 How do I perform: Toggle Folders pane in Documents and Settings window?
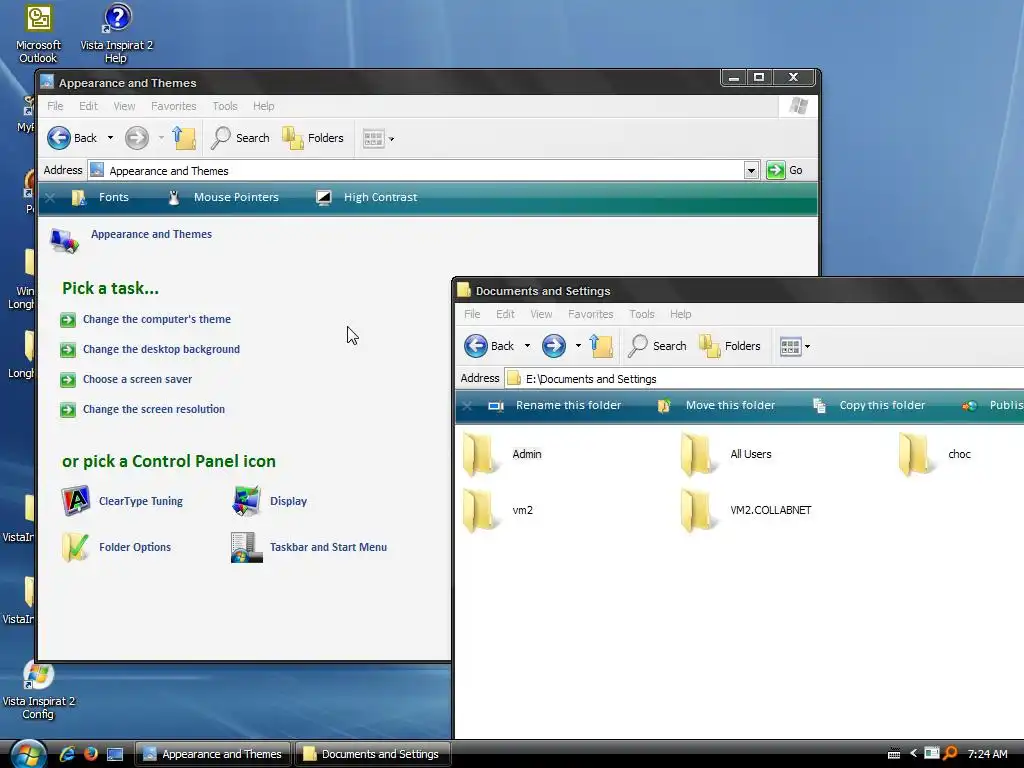tap(729, 345)
